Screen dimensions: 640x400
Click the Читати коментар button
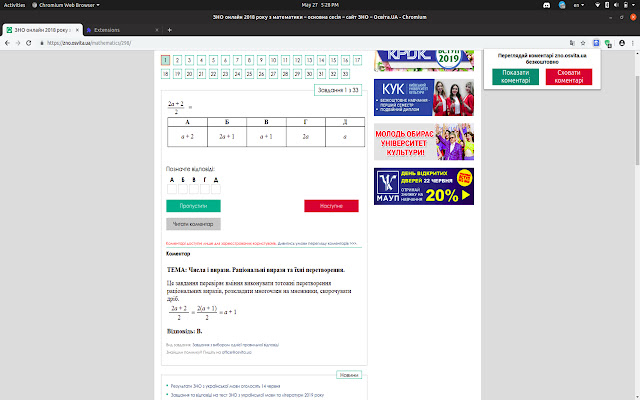point(193,224)
